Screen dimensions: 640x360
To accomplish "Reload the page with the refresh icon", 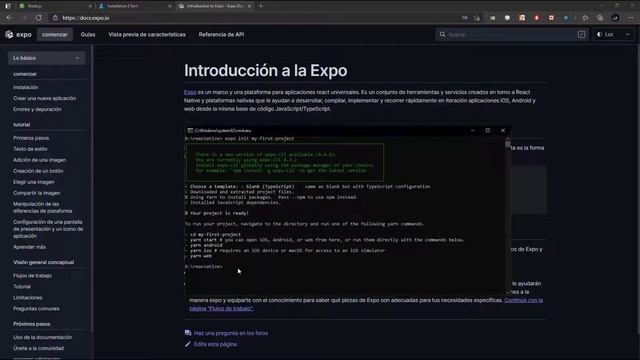I will click(x=38, y=18).
